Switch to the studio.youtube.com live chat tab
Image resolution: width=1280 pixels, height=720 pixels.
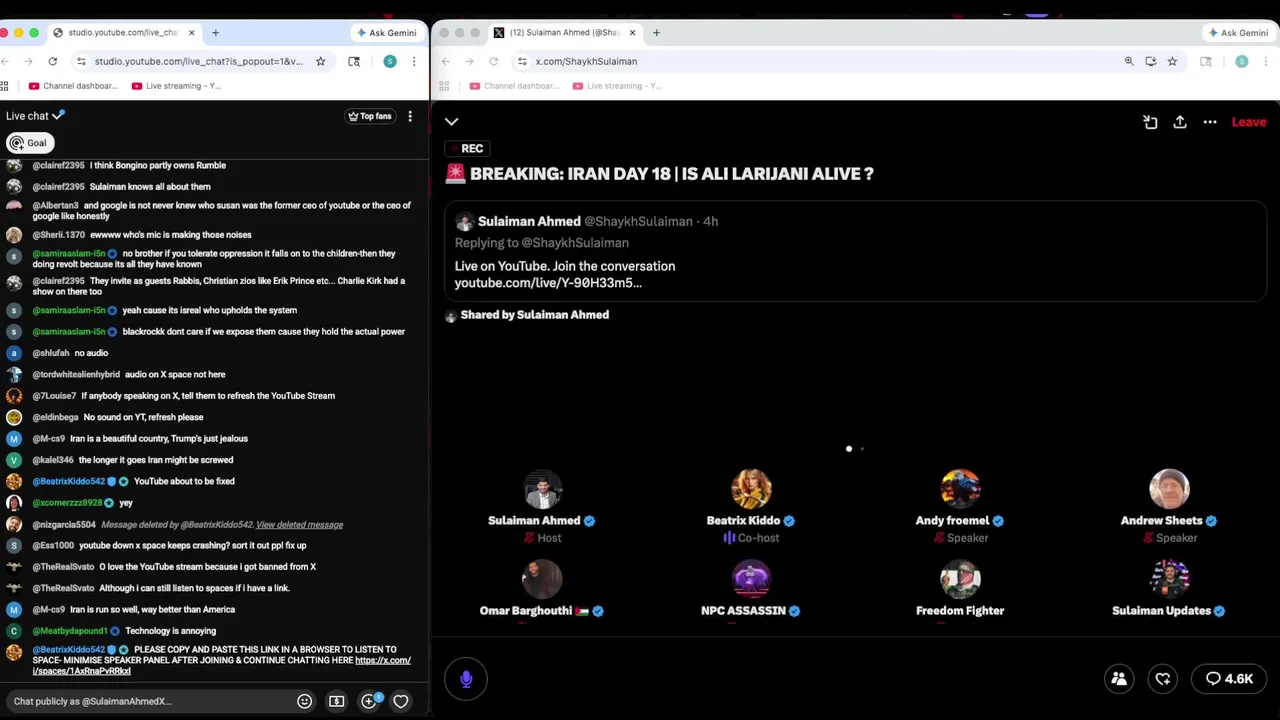[x=123, y=33]
